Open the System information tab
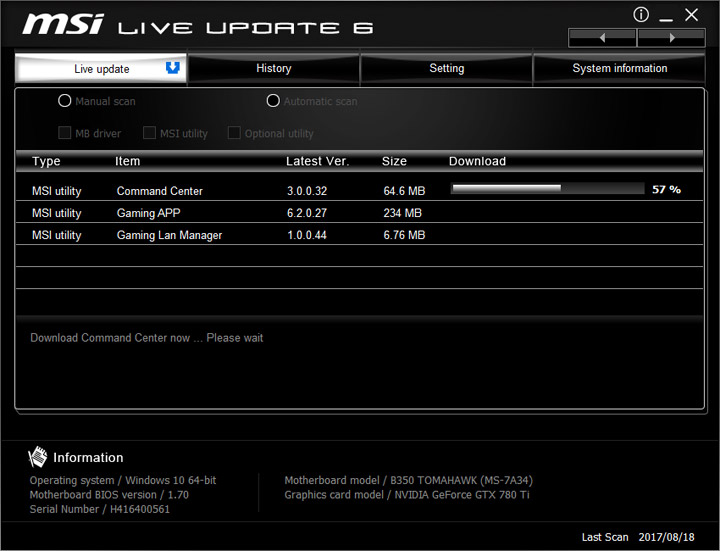Screen dimensions: 720x551 click(x=619, y=68)
